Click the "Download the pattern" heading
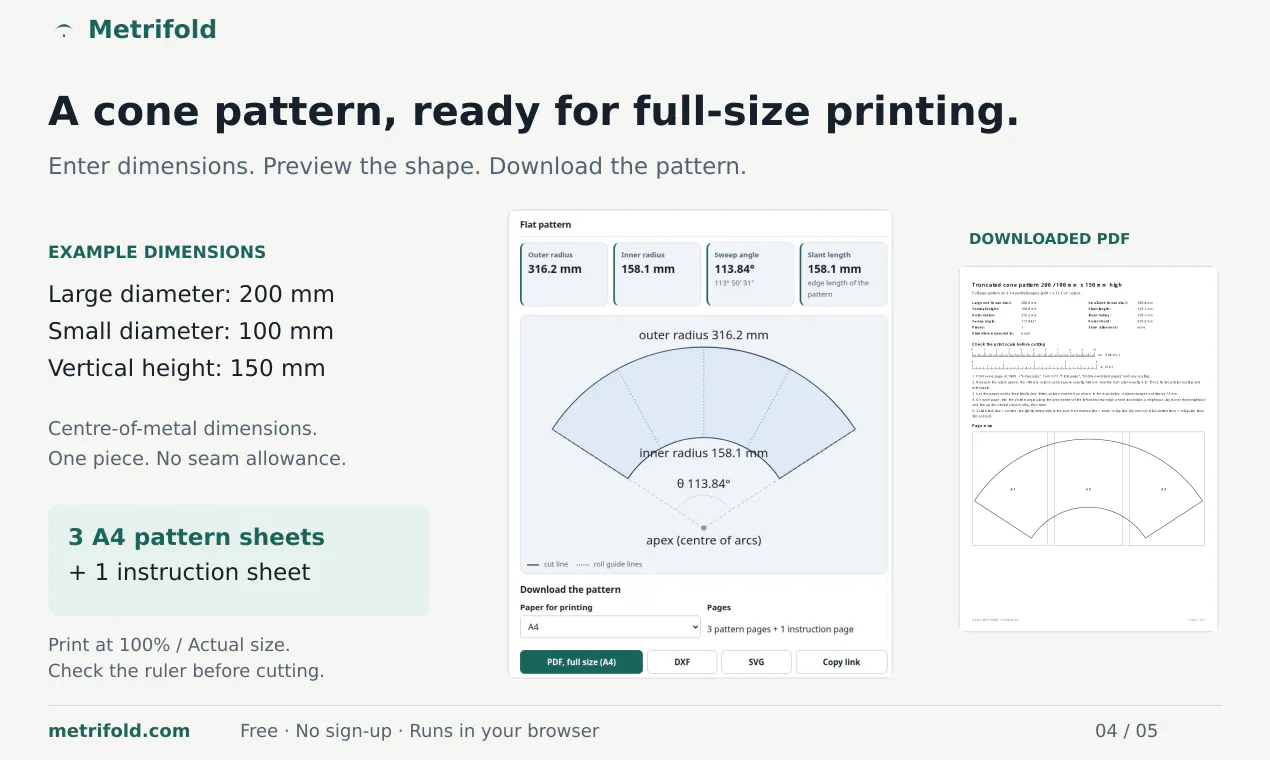This screenshot has width=1270, height=760. click(x=570, y=590)
